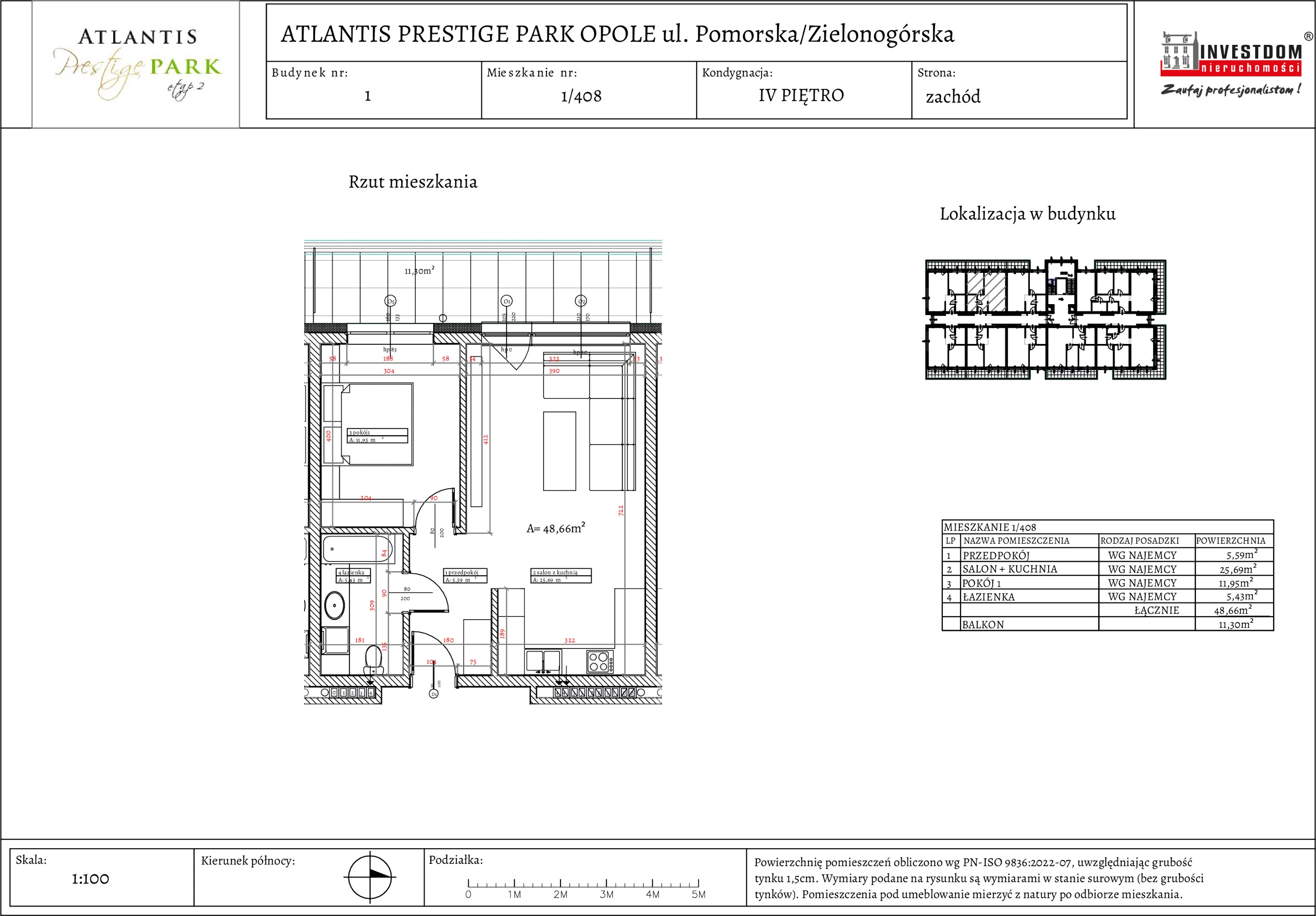Select apartment number '1/408' in header
The height and width of the screenshot is (916, 1316).
(581, 96)
